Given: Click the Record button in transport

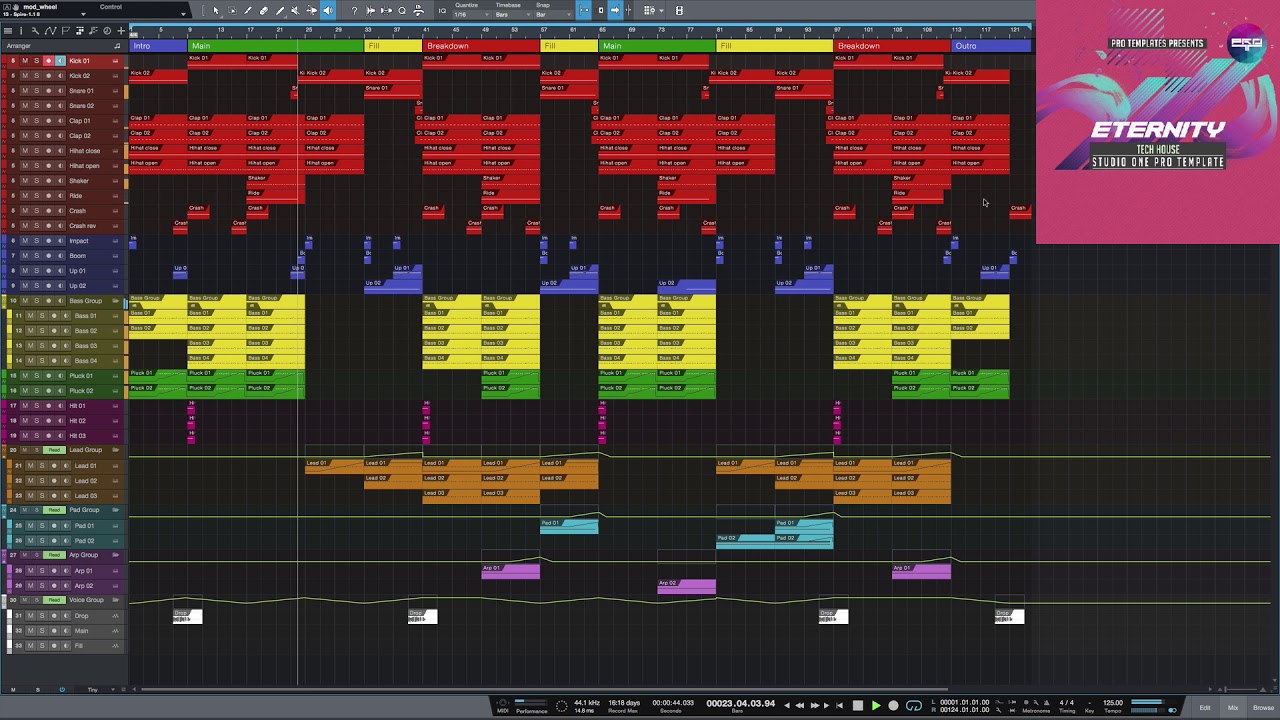Looking at the screenshot, I should [893, 705].
